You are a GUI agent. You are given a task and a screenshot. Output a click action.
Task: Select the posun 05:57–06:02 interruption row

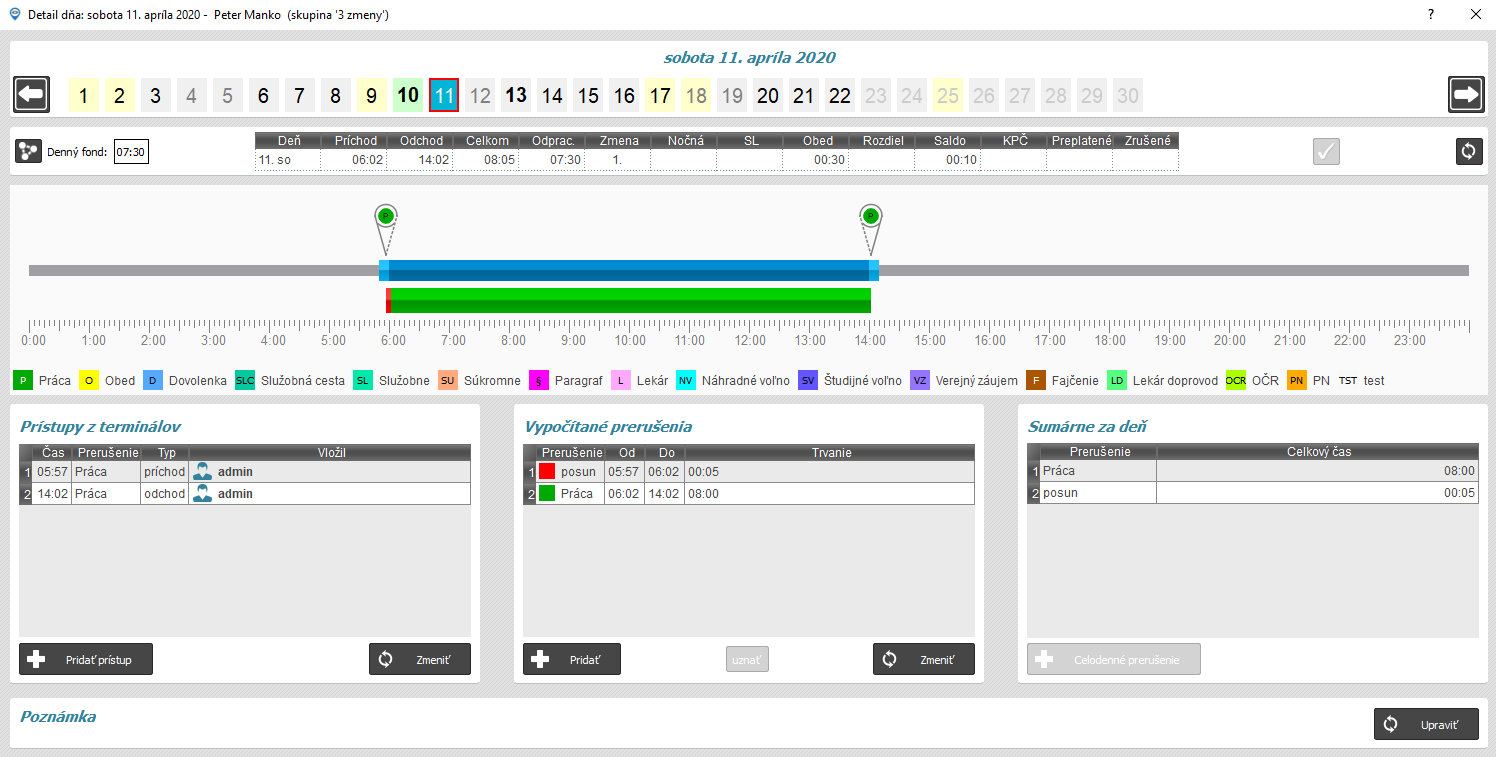749,472
